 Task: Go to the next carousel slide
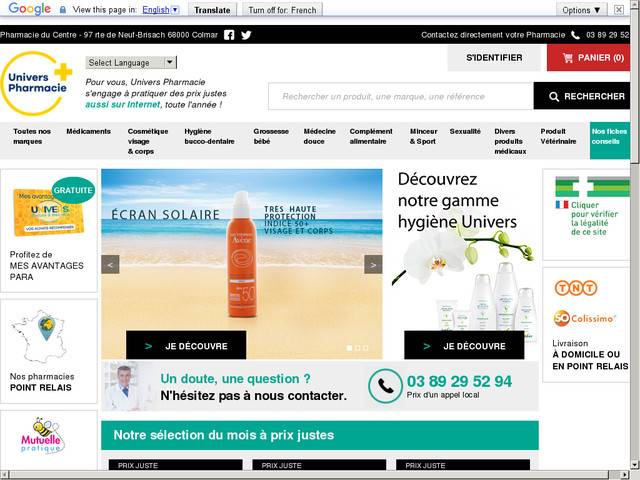373,264
